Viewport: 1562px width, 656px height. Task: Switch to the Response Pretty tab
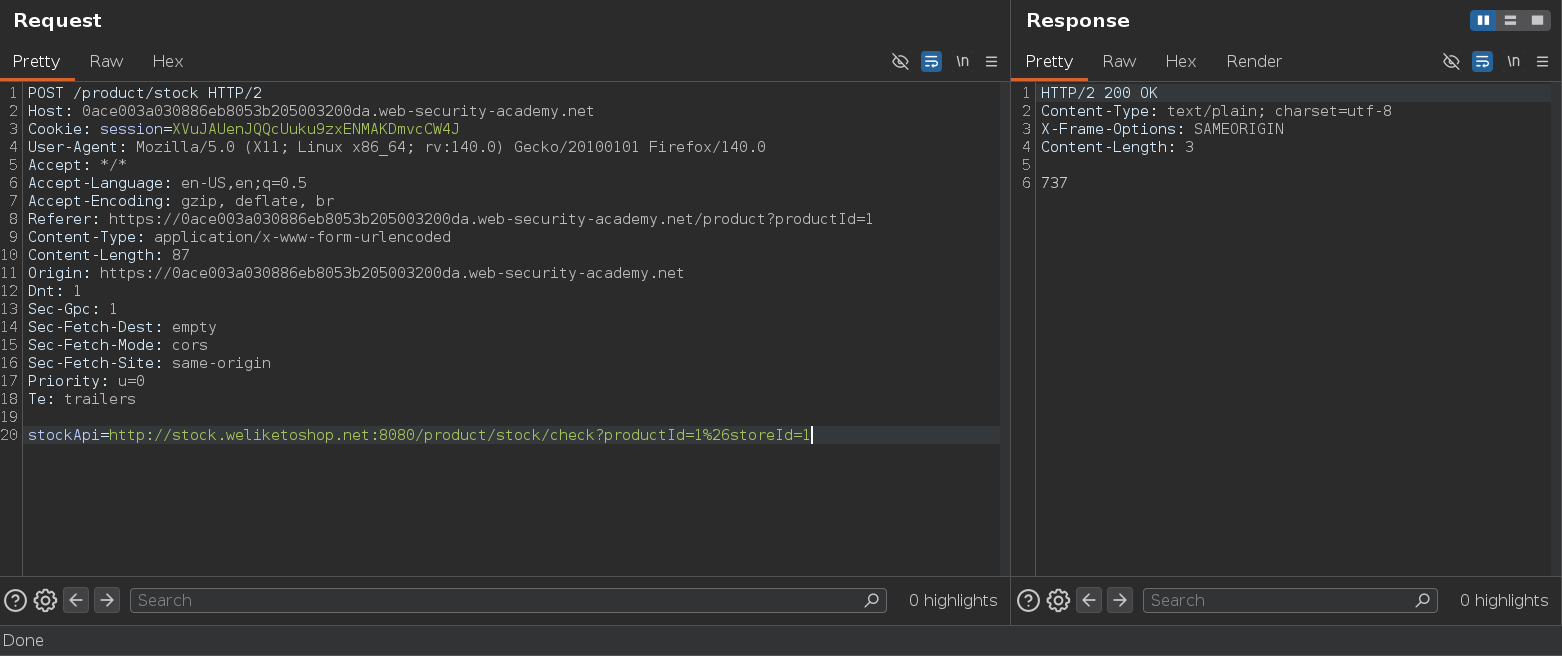click(x=1049, y=61)
